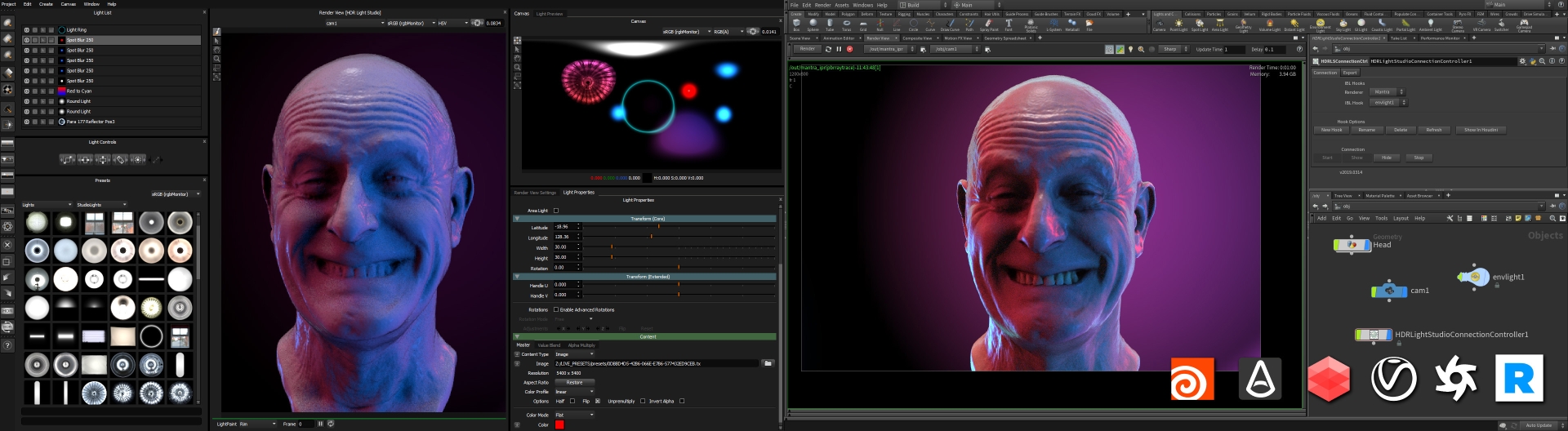
Task: Open Canvas menu in HDR Light Studio
Action: (69, 4)
